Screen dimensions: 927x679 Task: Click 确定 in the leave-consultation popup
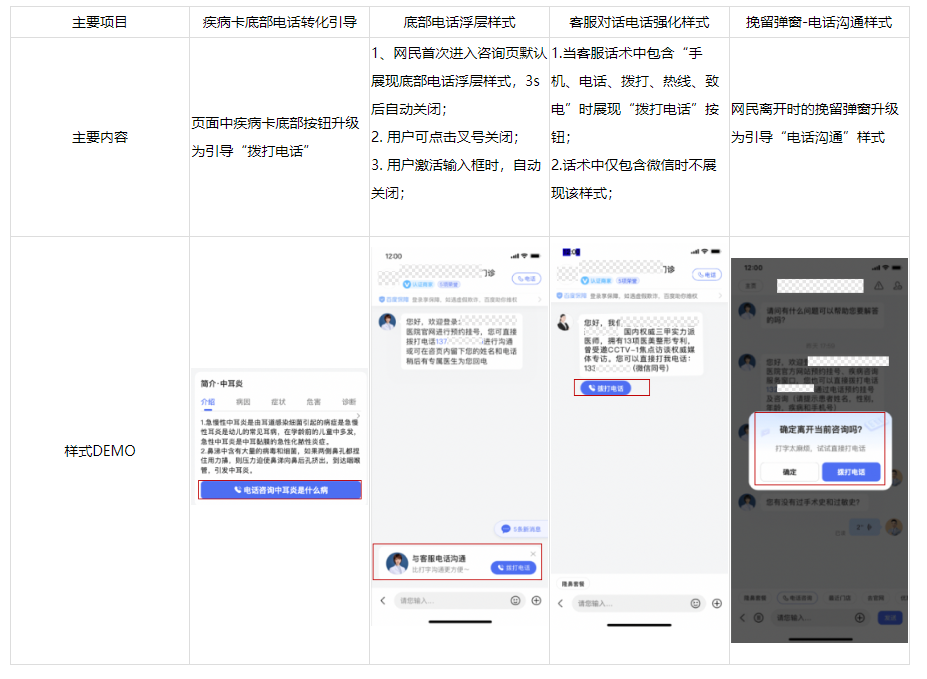point(789,471)
